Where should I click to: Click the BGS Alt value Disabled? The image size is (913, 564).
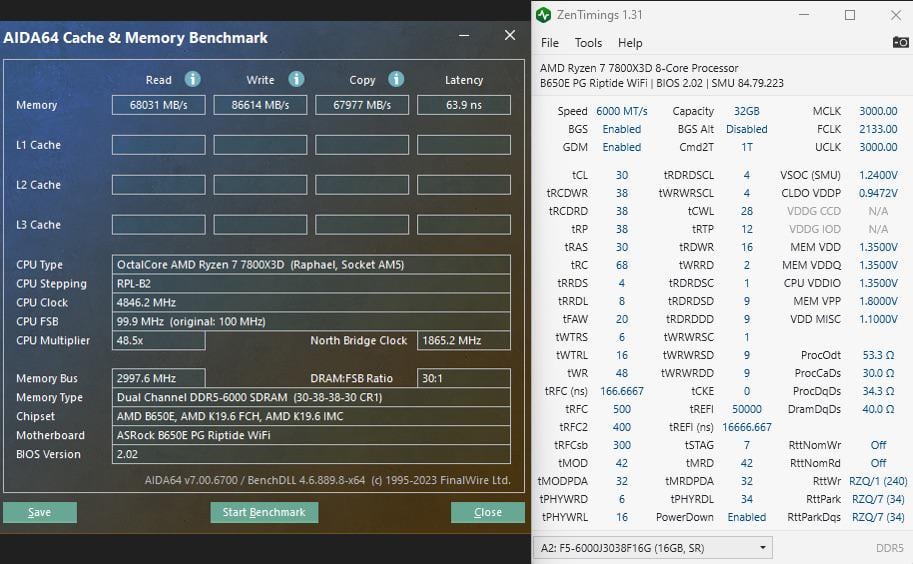pyautogui.click(x=746, y=129)
